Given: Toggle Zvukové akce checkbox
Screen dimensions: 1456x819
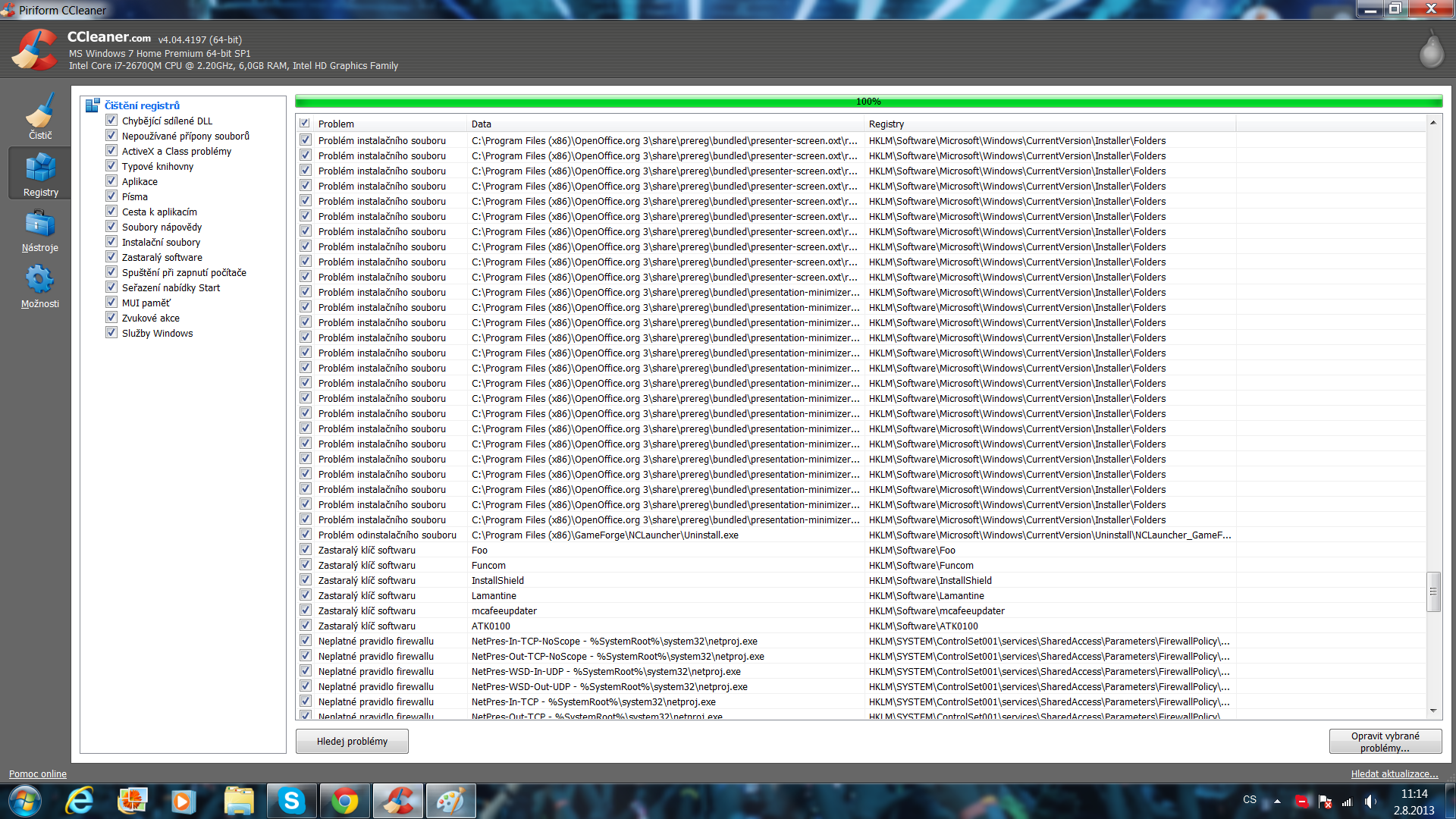Looking at the screenshot, I should 111,318.
